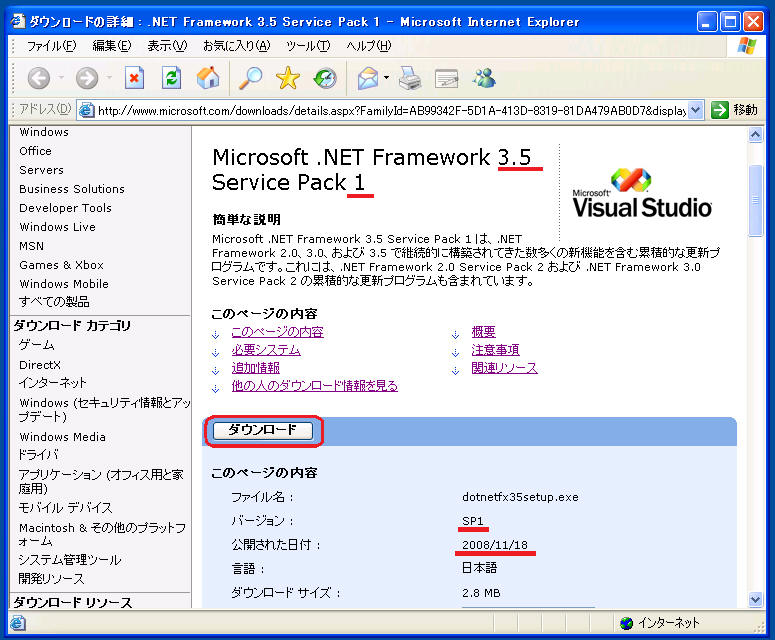Open the Mail icon dropdown arrow

pyautogui.click(x=387, y=78)
